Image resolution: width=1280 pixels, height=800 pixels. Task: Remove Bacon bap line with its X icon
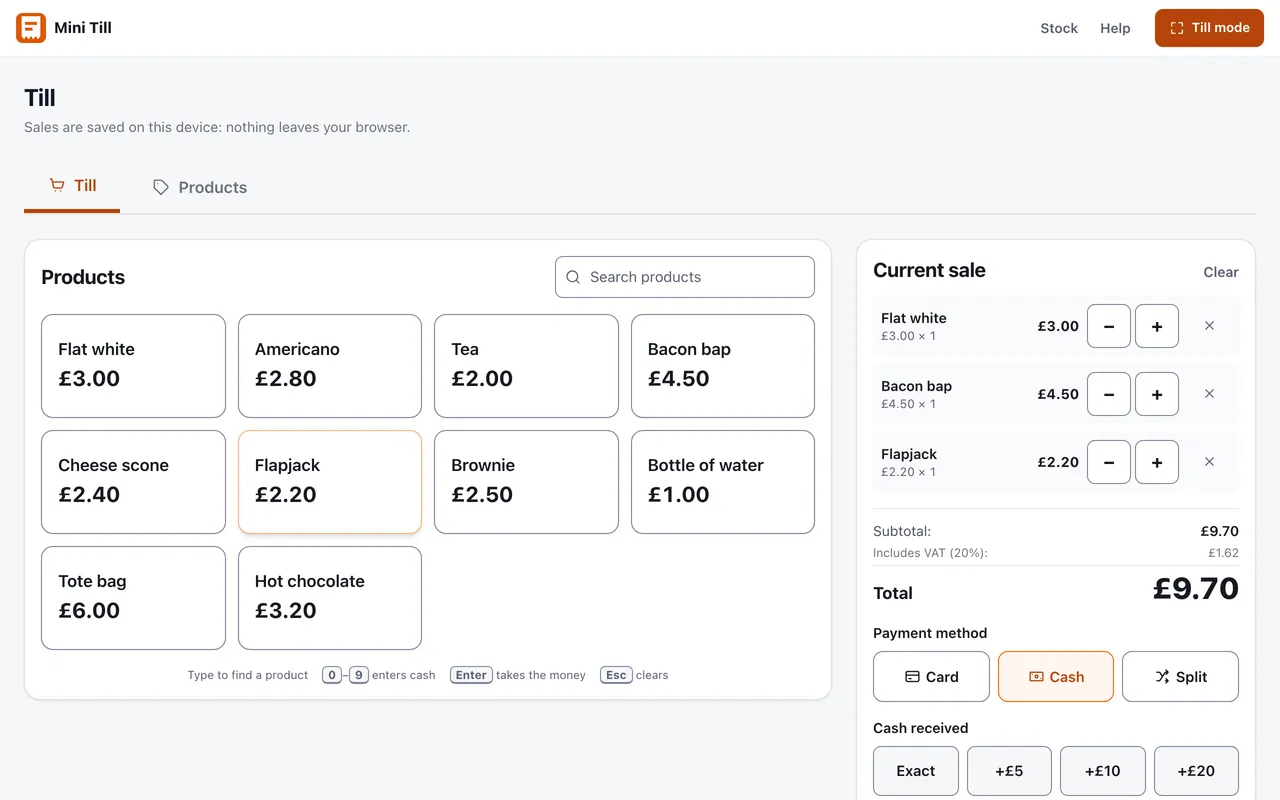pyautogui.click(x=1209, y=394)
